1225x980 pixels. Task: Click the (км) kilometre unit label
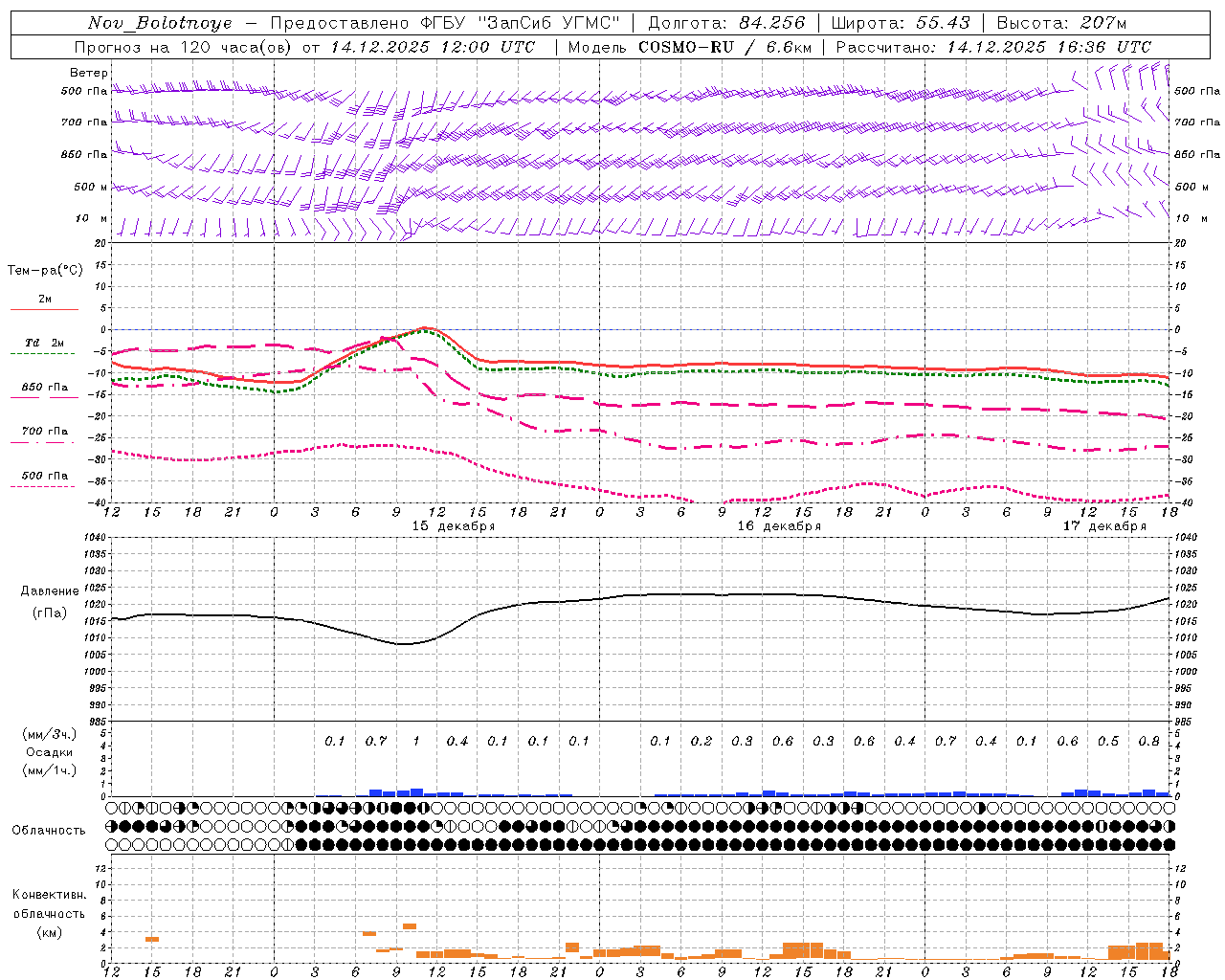coord(51,932)
